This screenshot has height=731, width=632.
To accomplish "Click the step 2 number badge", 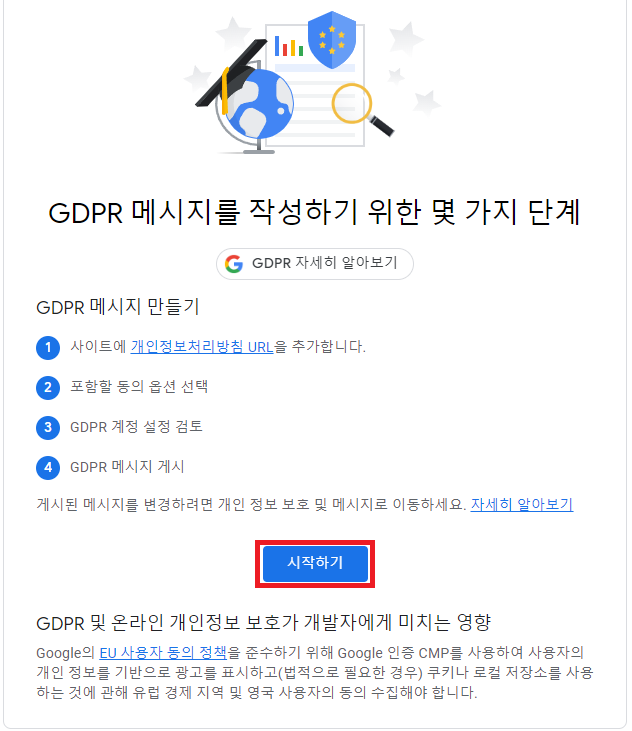I will pos(48,388).
